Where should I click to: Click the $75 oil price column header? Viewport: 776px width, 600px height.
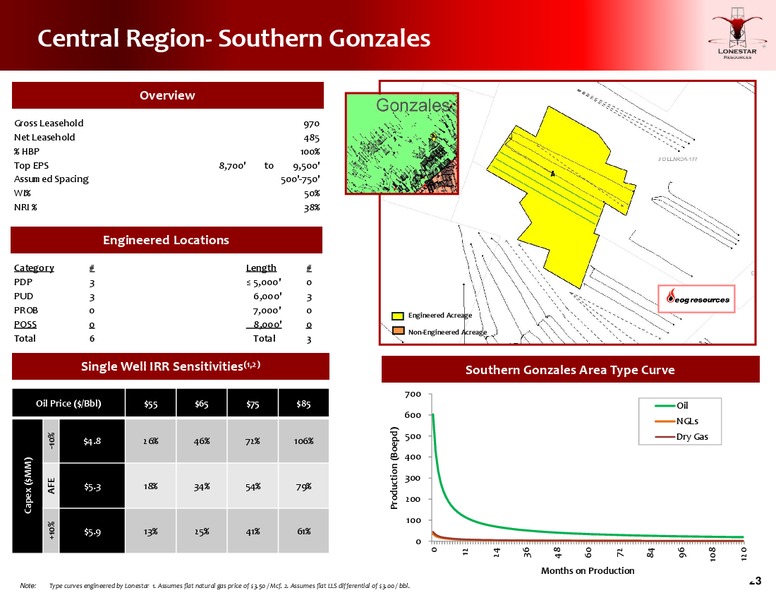(252, 403)
